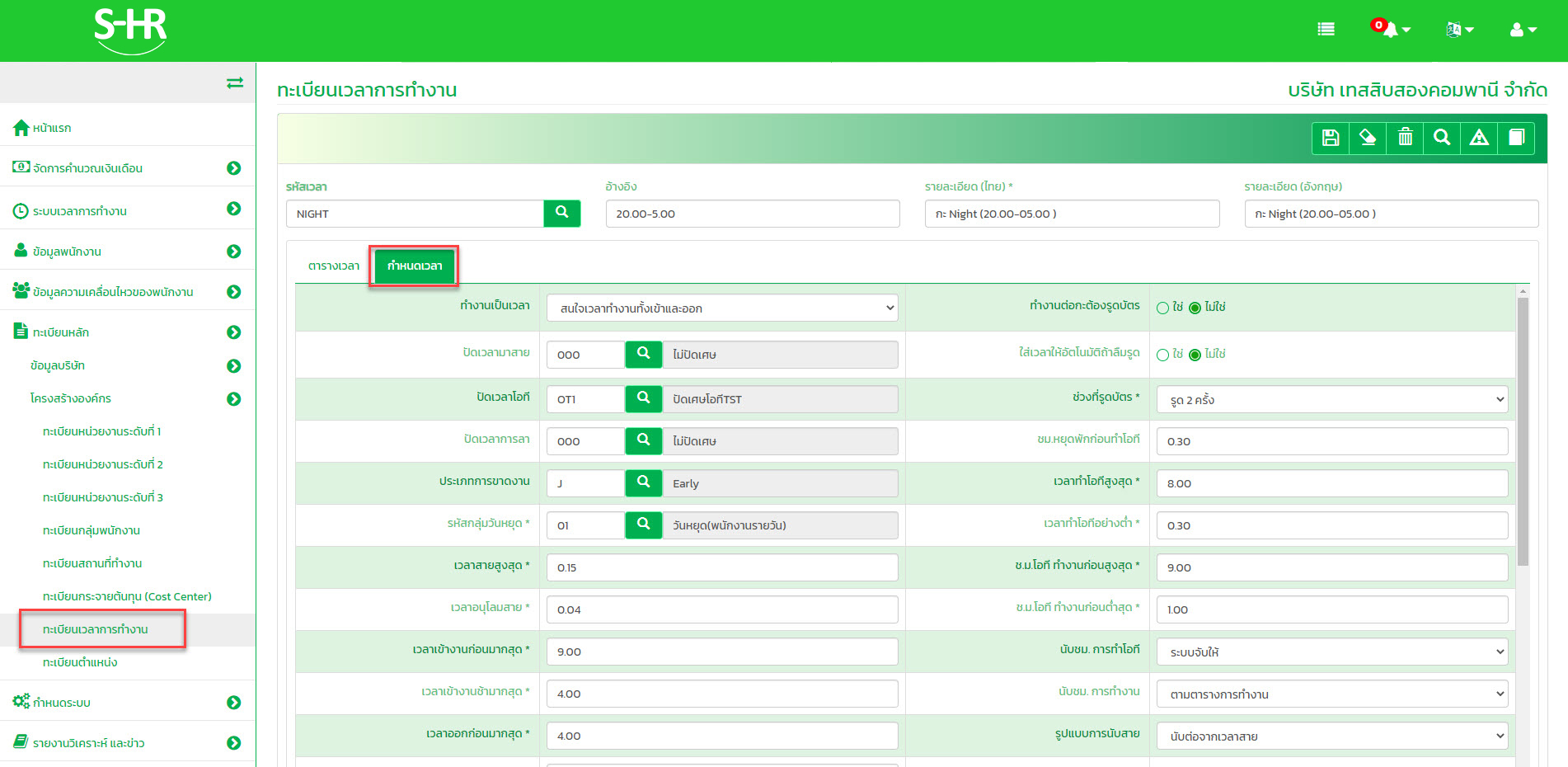Screen dimensions: 1568x767
Task: Go to หน้าแรก home link
Action: pos(51,128)
